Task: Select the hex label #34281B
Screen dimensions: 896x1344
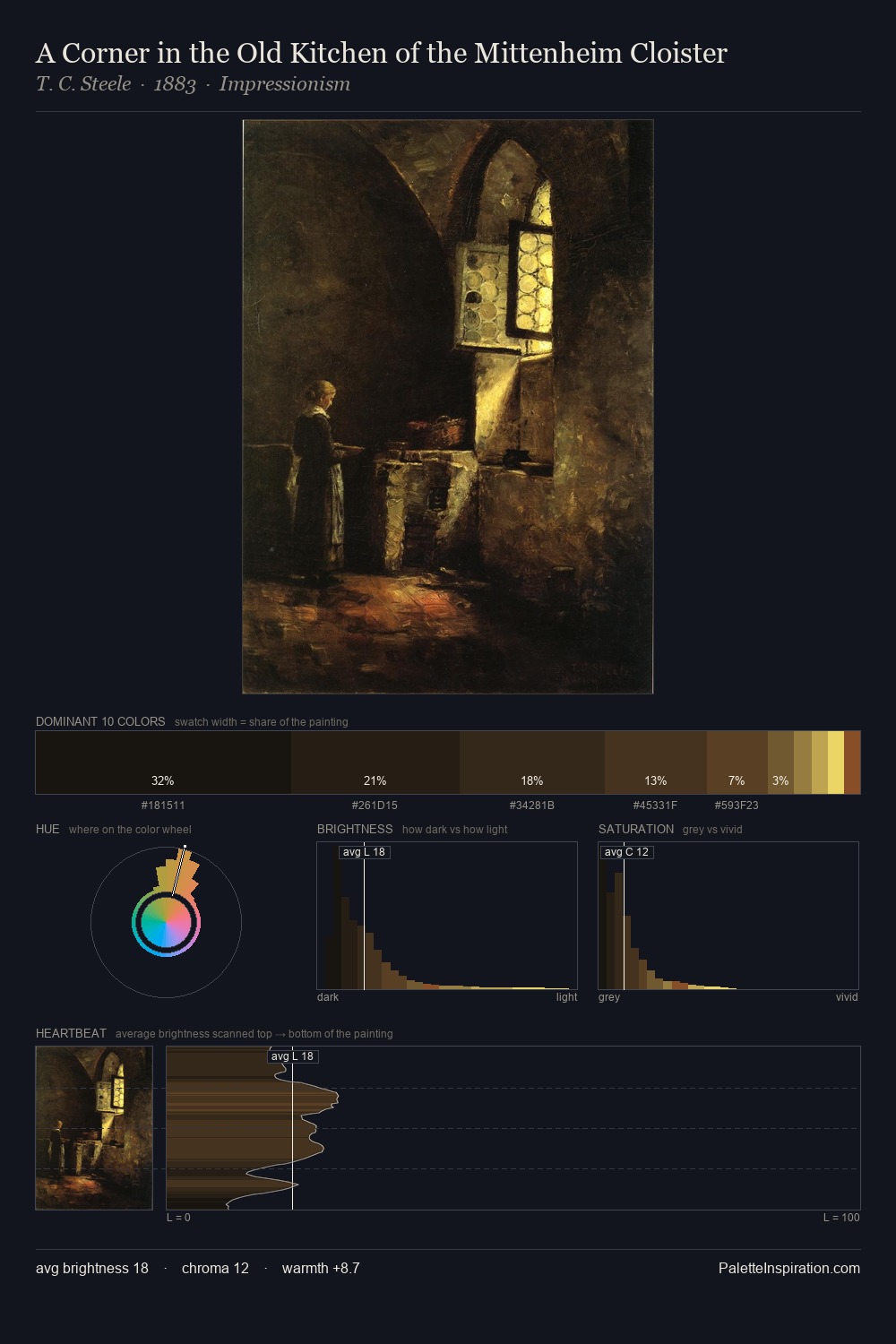Action: click(532, 806)
